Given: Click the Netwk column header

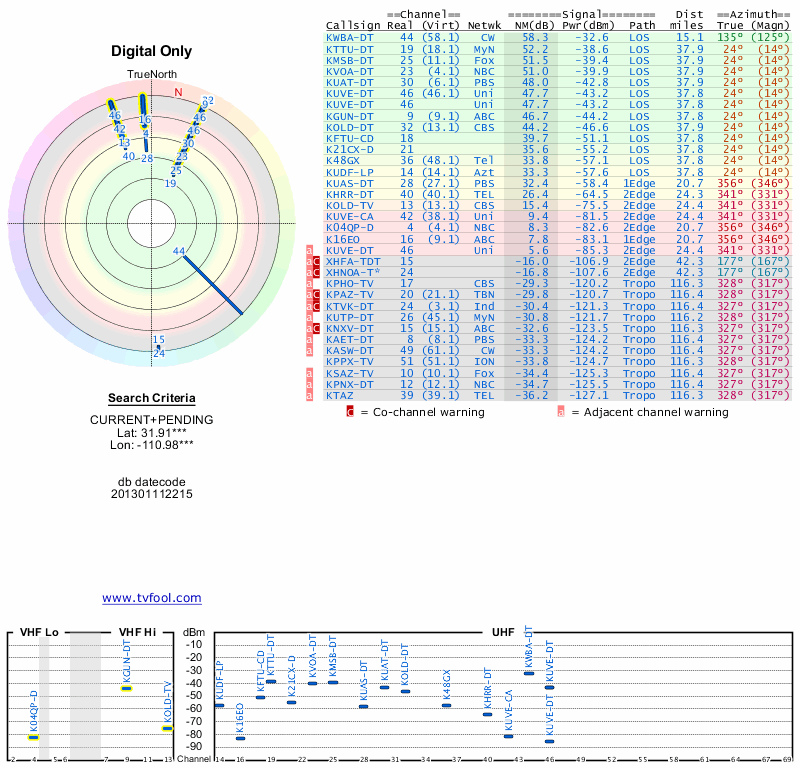Looking at the screenshot, I should pos(484,25).
